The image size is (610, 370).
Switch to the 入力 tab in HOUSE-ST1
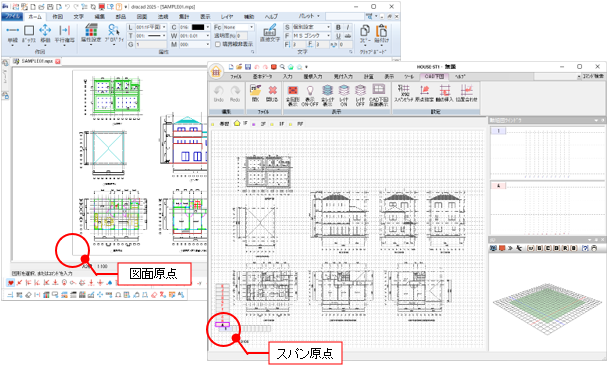coord(287,77)
